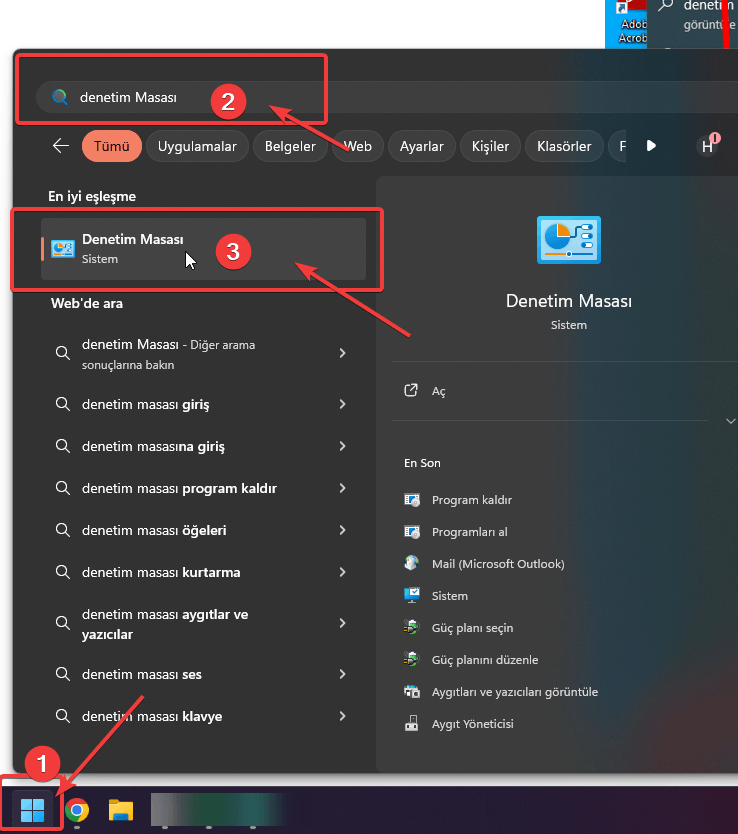The width and height of the screenshot is (738, 834).
Task: Open Aygıt Yöneticisi from recent list
Action: click(x=472, y=724)
